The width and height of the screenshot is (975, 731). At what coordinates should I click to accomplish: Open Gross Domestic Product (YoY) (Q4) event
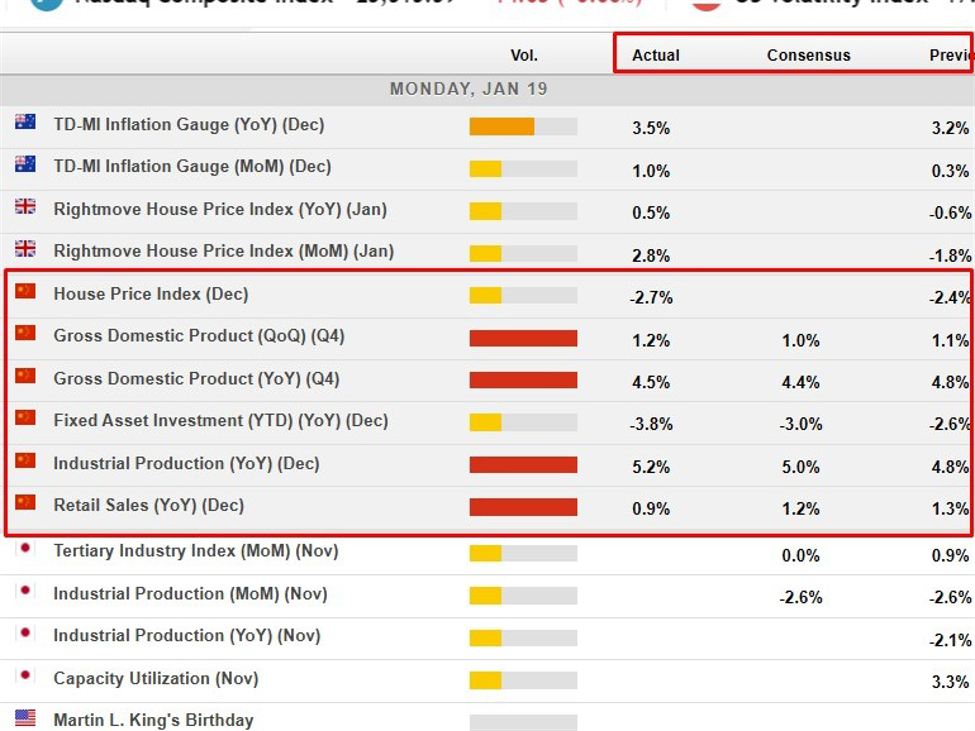coord(196,379)
